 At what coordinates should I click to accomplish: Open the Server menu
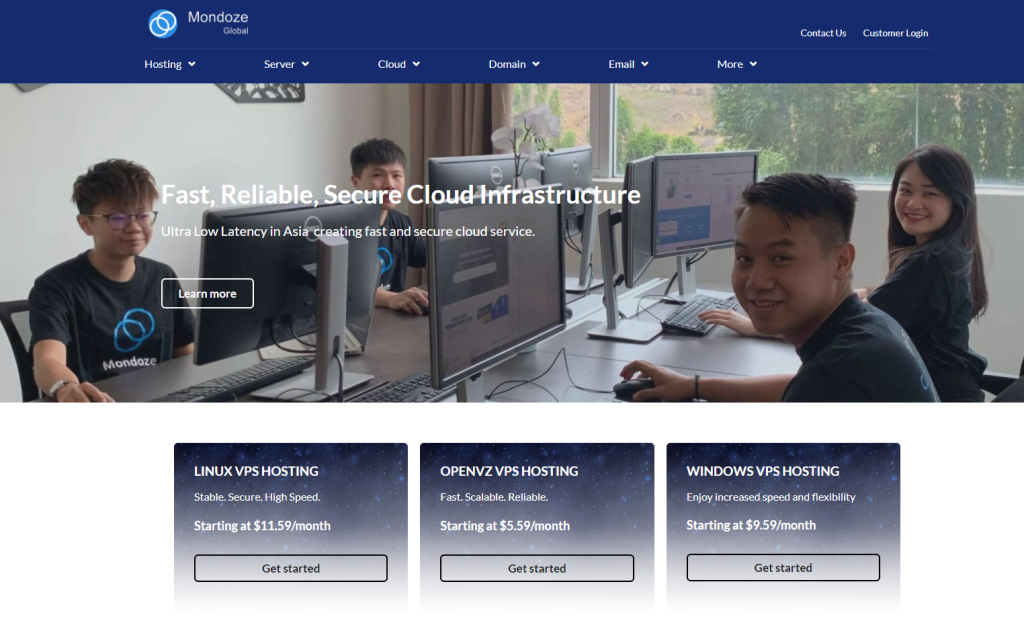pos(287,64)
